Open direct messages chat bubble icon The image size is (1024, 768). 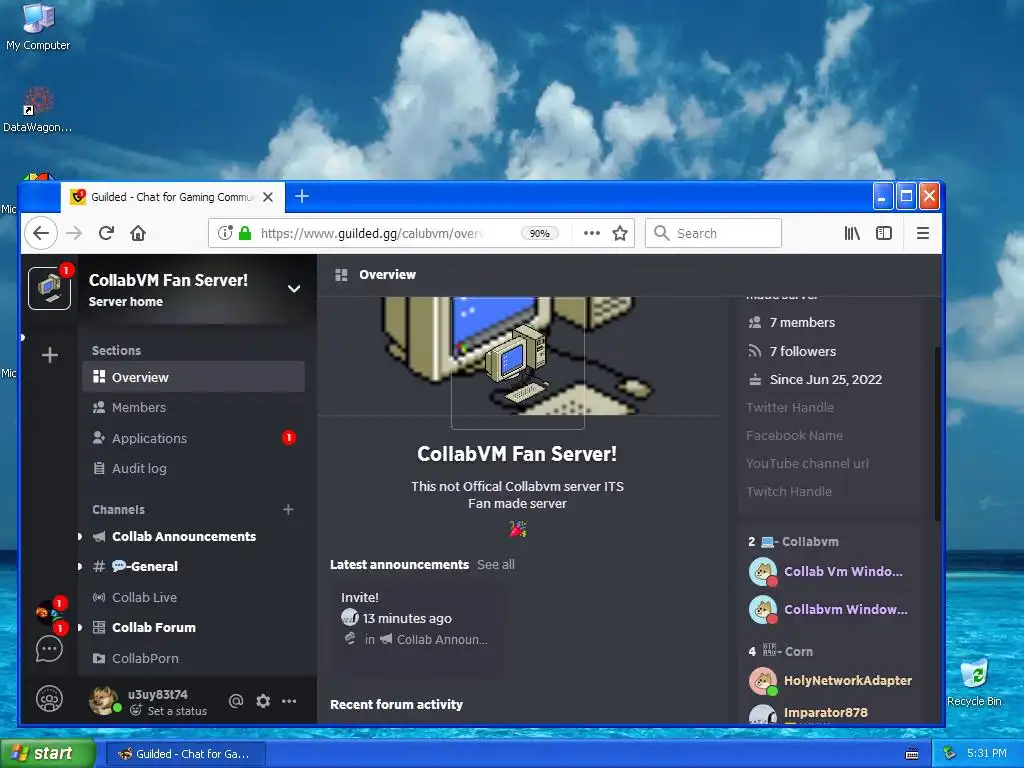click(49, 649)
